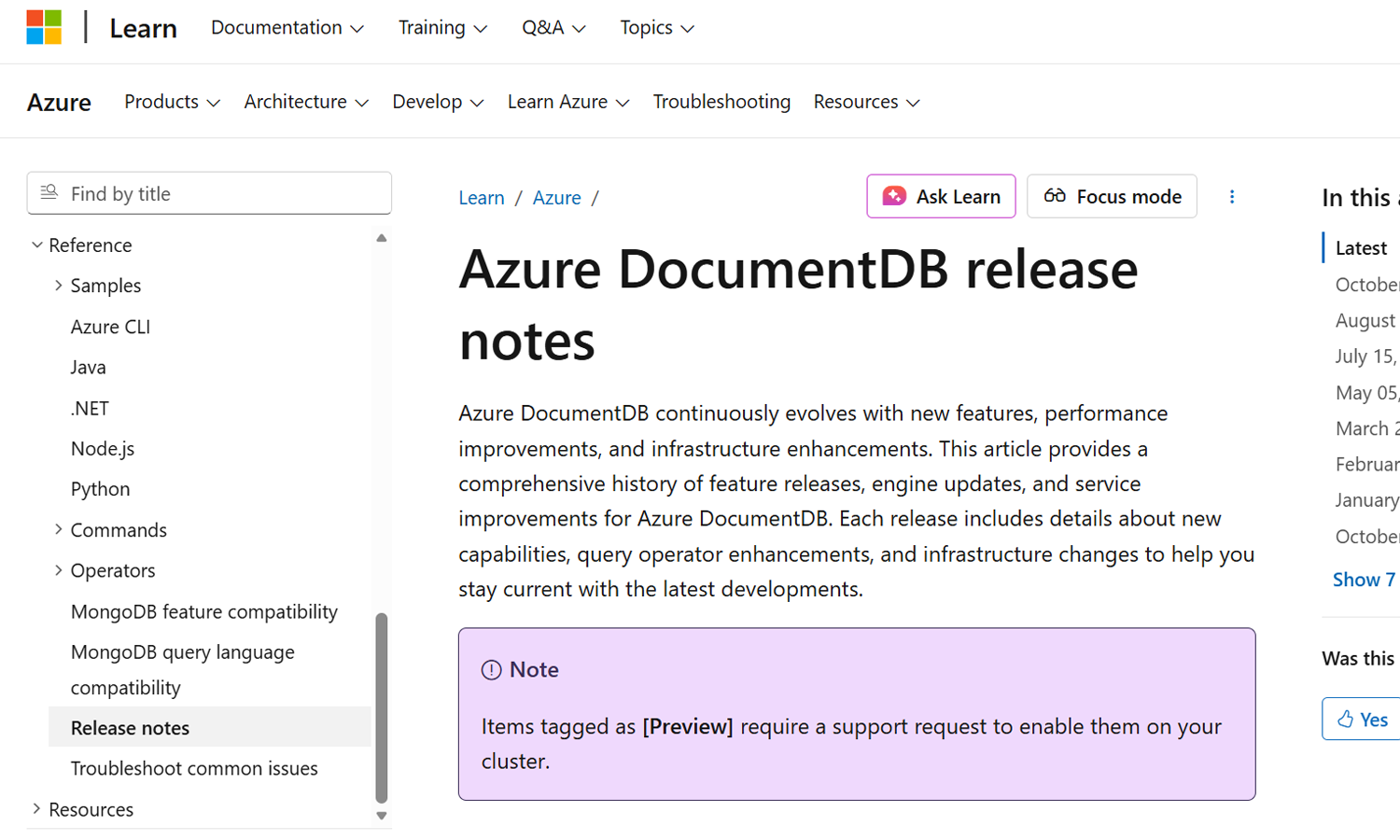Open MongoDB feature compatibility page
Image resolution: width=1400 pixels, height=840 pixels.
tap(204, 611)
